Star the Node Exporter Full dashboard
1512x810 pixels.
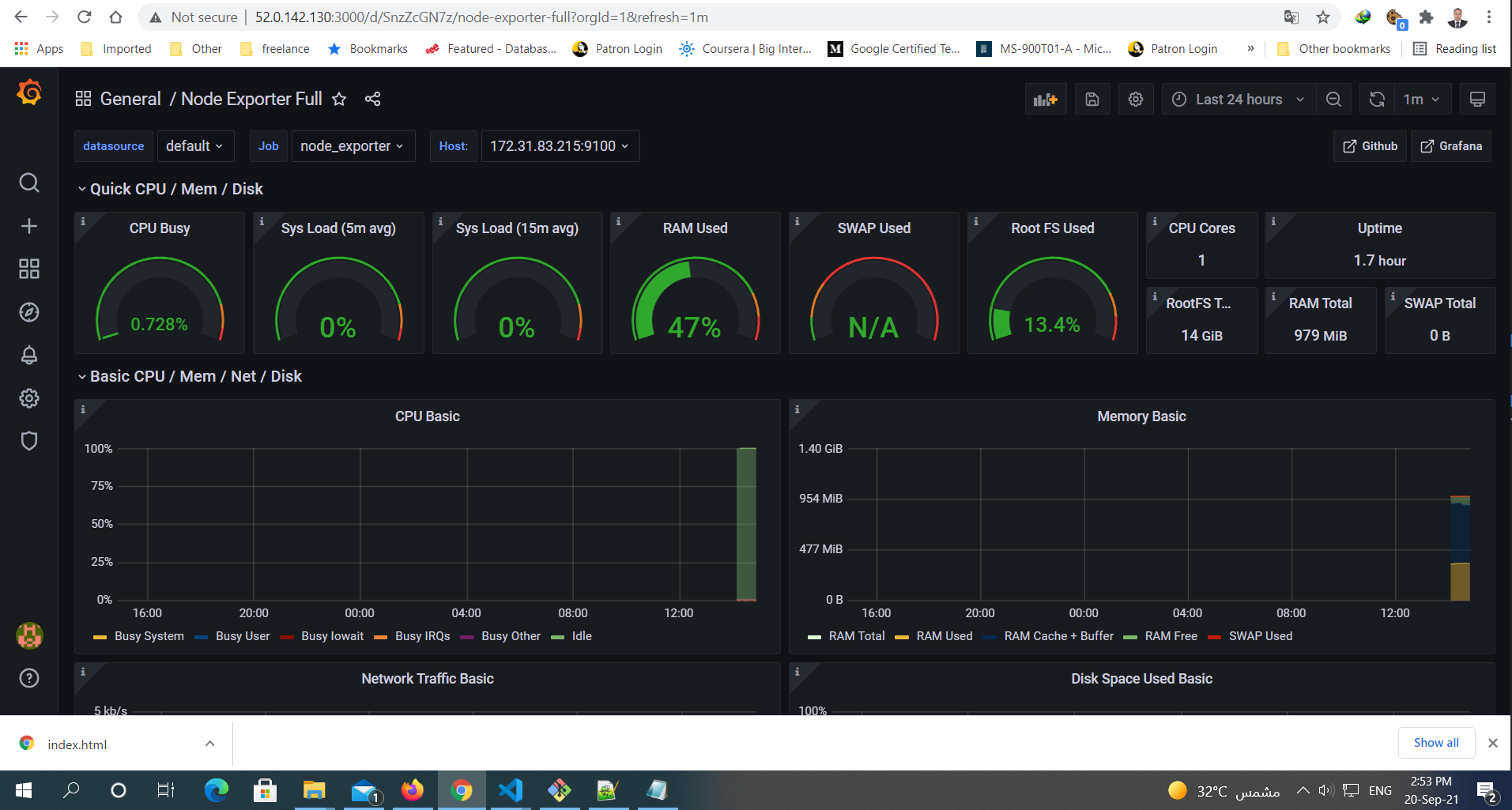click(x=339, y=100)
